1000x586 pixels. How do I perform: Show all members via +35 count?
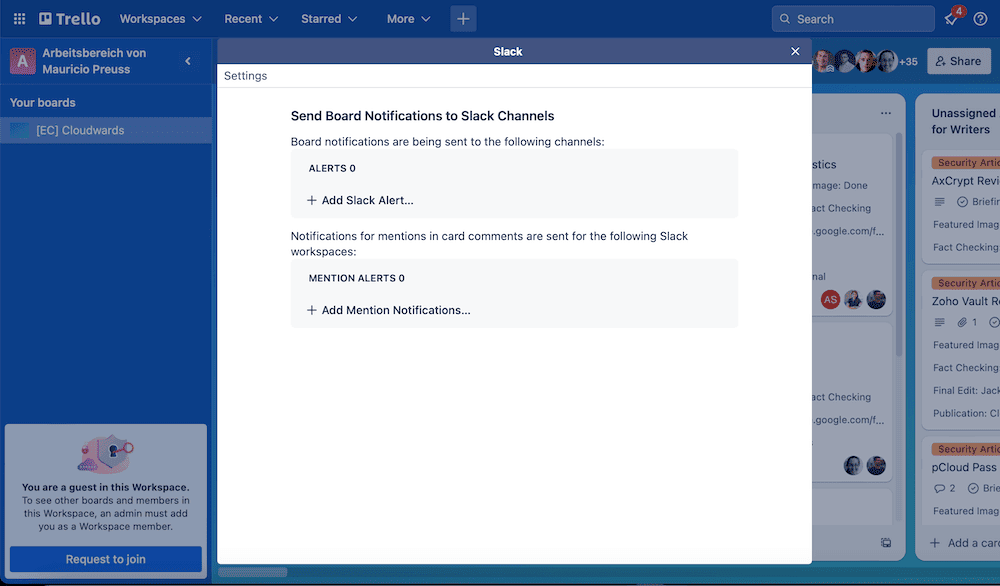pos(908,62)
